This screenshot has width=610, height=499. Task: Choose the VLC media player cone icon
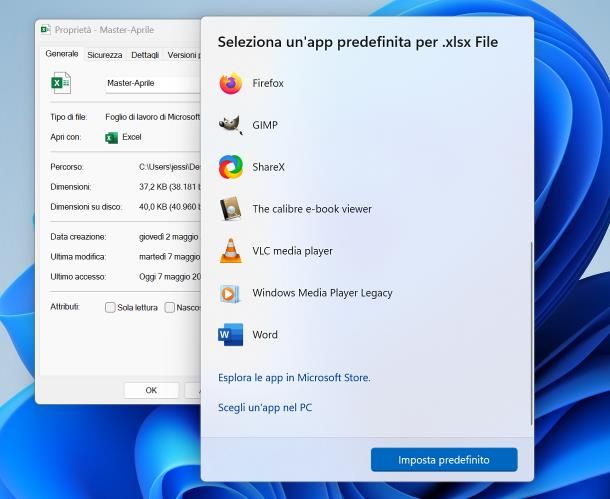(x=231, y=251)
